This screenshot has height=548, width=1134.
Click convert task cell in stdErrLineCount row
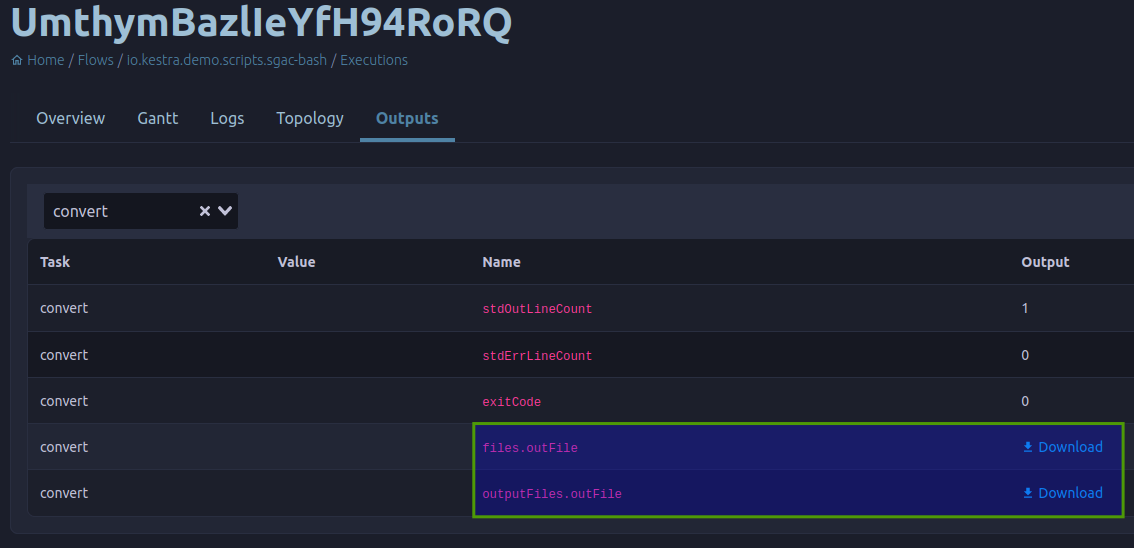coord(64,355)
